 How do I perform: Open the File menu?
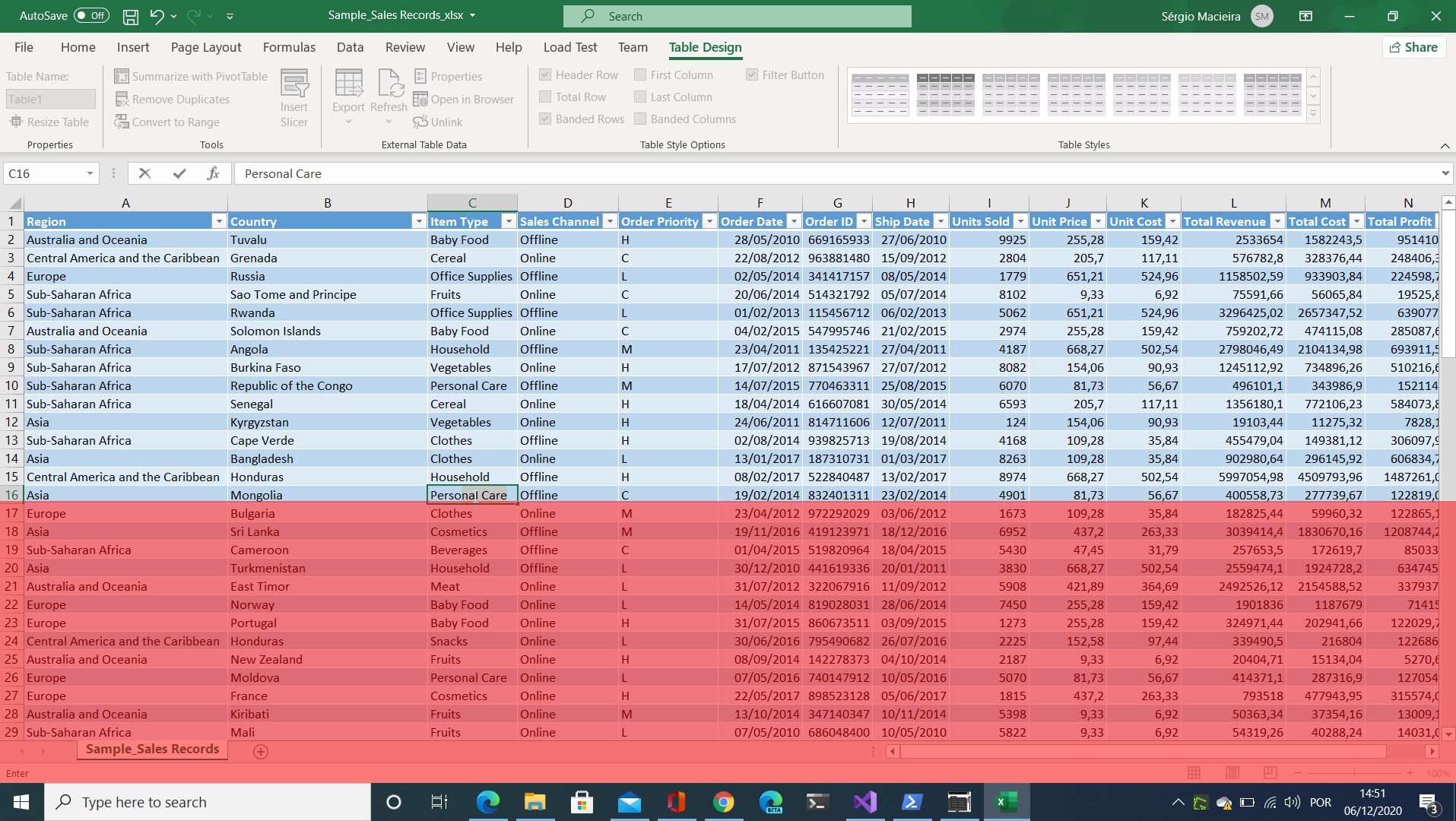click(x=24, y=47)
